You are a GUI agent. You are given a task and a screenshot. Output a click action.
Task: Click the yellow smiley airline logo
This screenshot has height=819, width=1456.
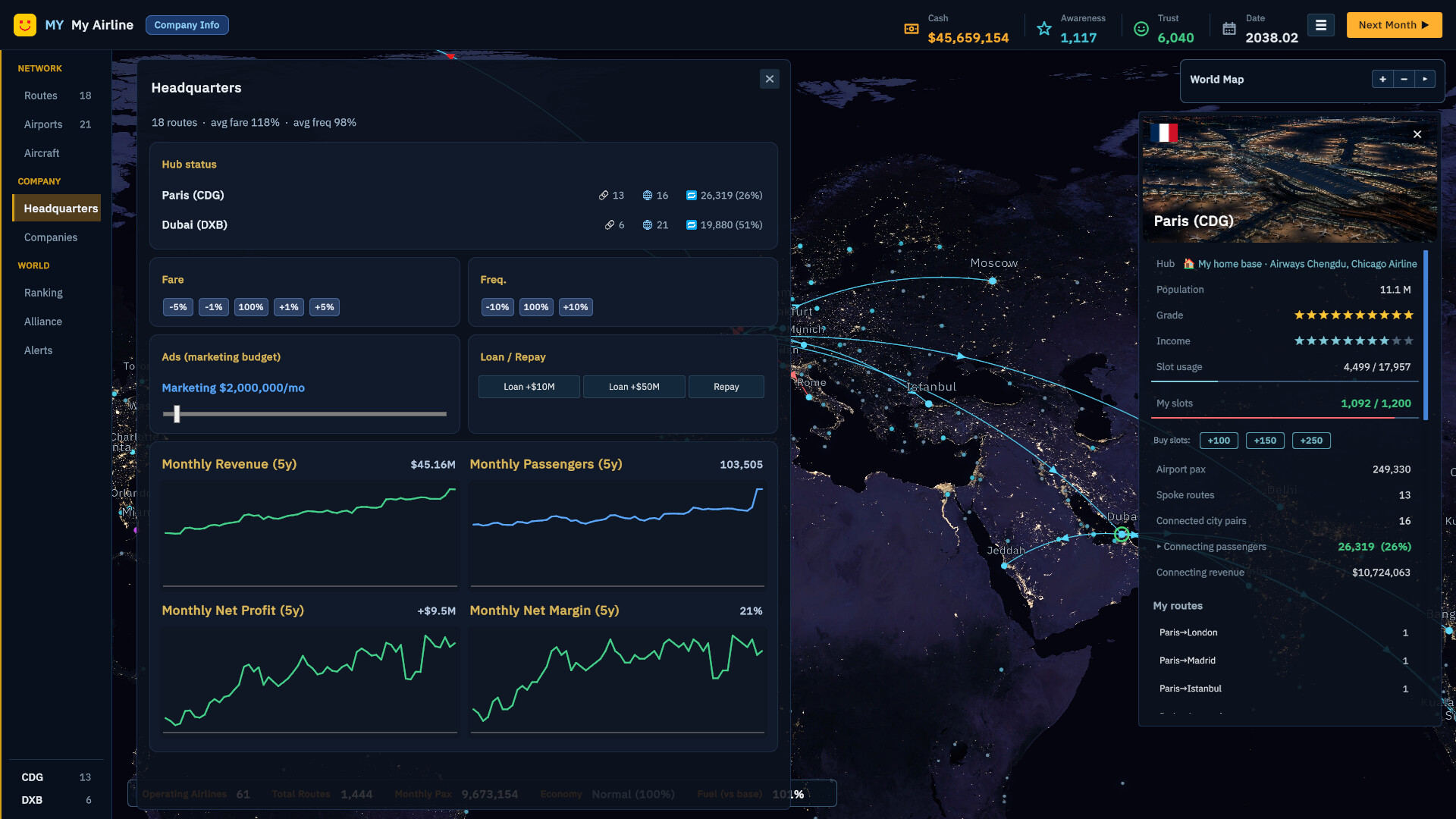coord(25,25)
